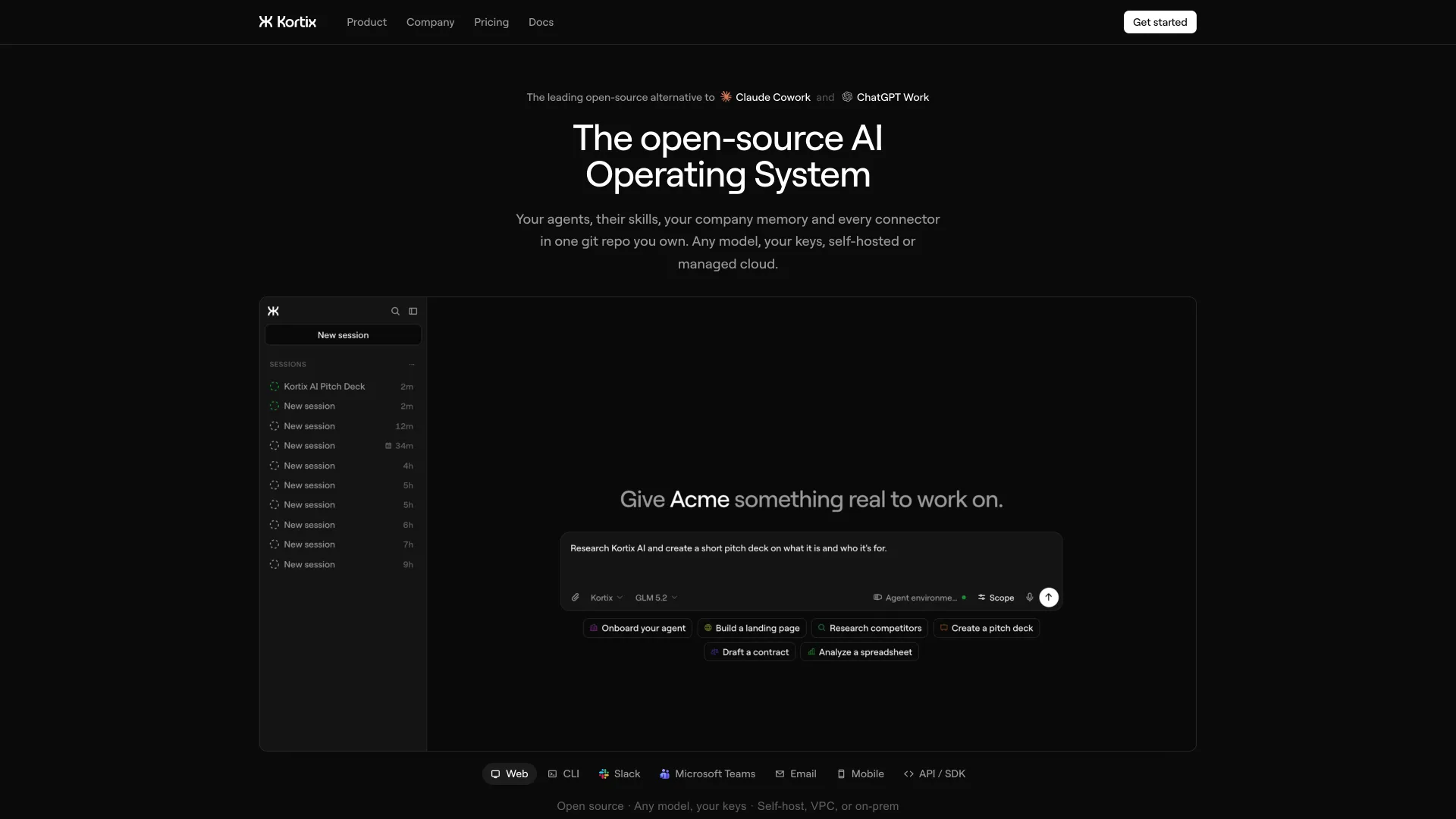Click the Get started button
This screenshot has width=1456, height=819.
point(1159,22)
